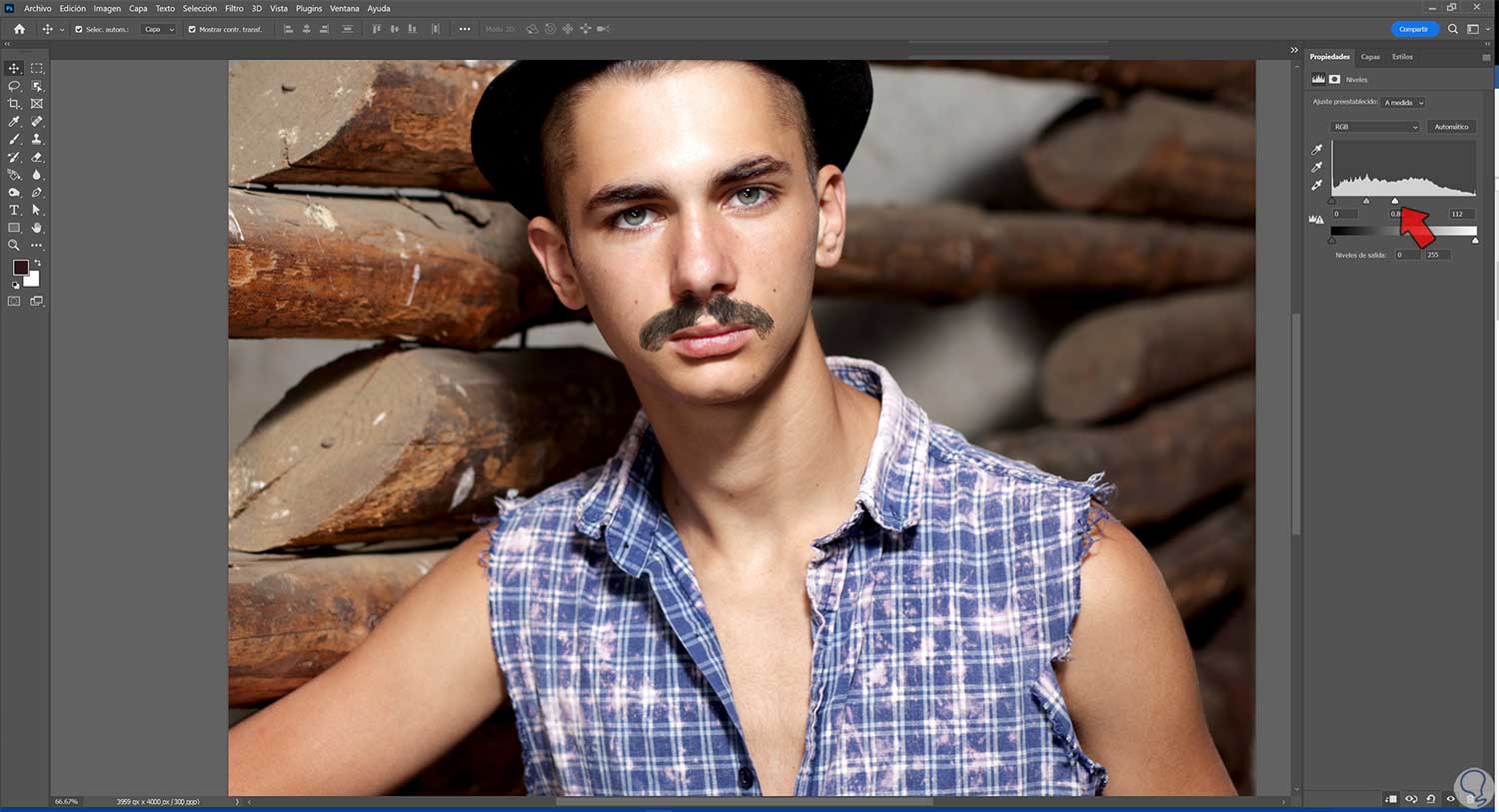Screen dimensions: 1499x812
Task: Open the Ajuste preestablecido dropdown
Action: (1403, 102)
